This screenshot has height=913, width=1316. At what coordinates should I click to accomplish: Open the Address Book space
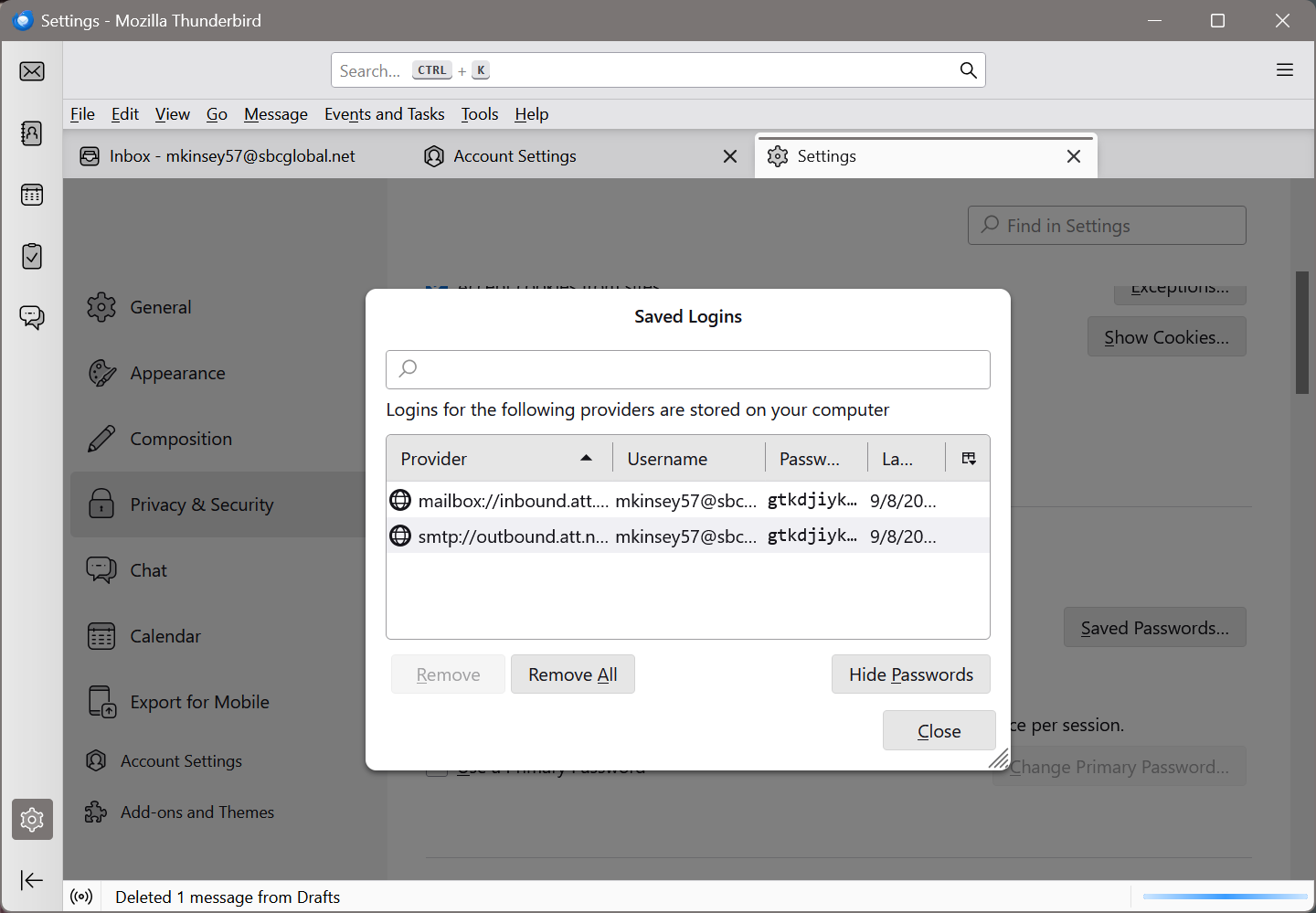32,133
